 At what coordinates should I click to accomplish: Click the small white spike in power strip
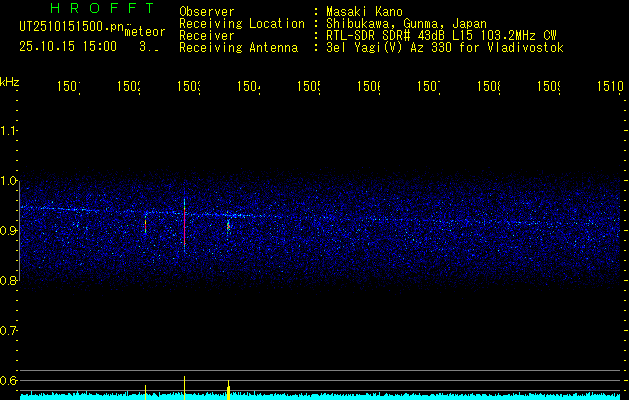click(x=146, y=388)
